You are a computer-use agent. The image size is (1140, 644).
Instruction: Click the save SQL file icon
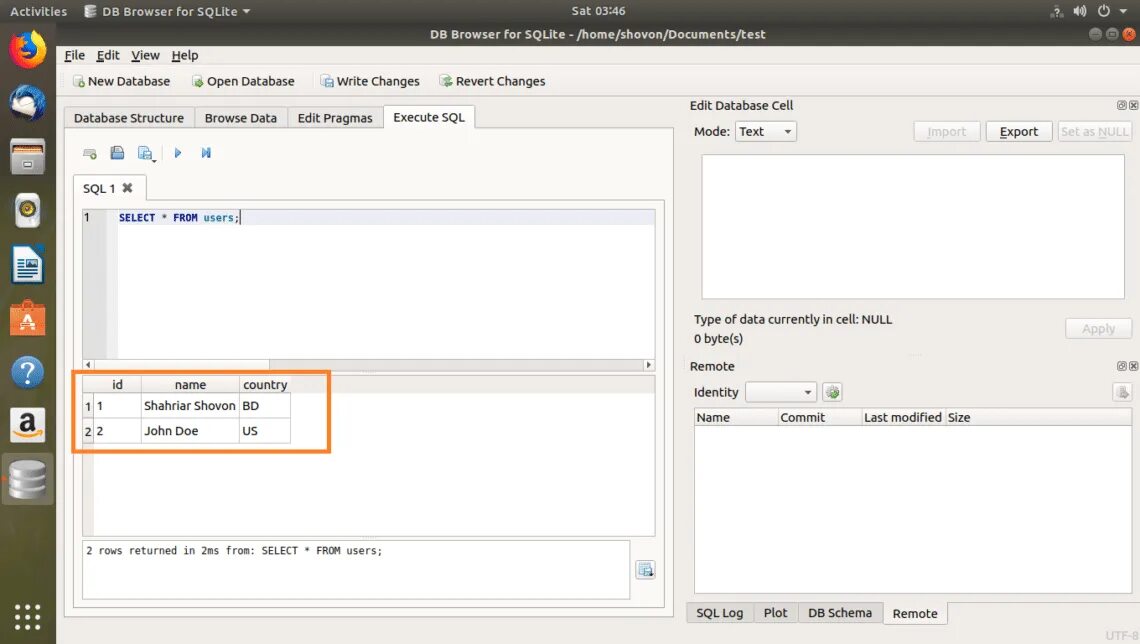(x=145, y=153)
